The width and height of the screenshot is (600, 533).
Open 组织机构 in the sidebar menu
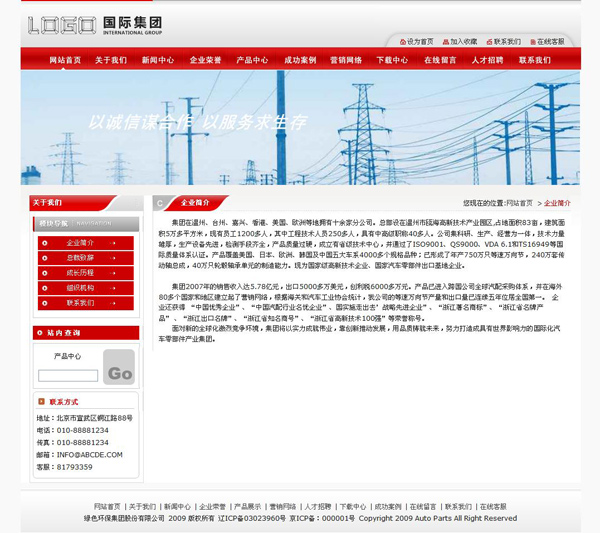80,288
